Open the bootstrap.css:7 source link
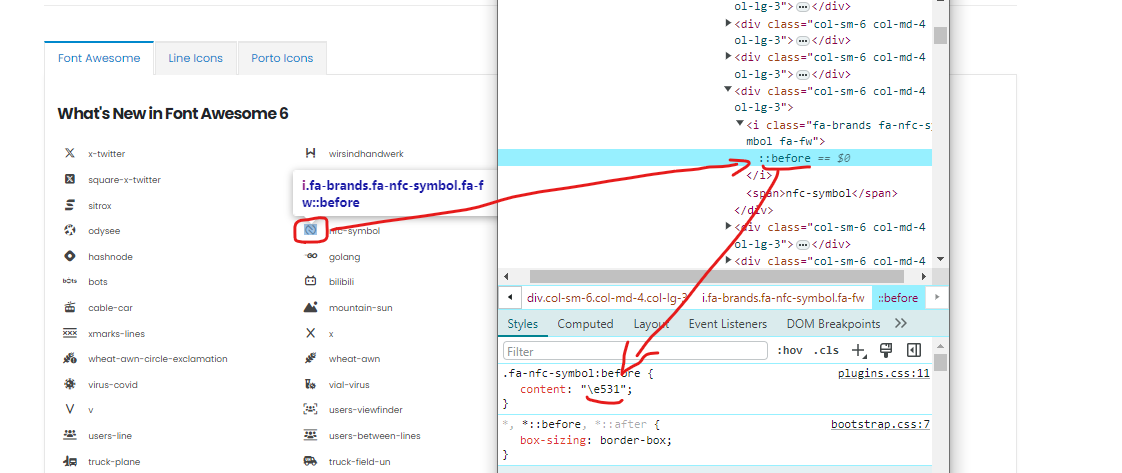This screenshot has width=1122, height=473. 880,424
